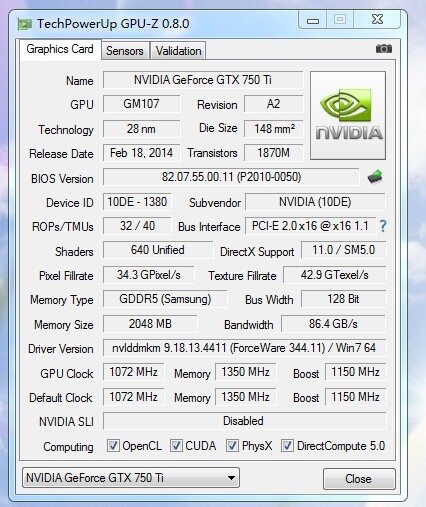Minimize the GPU-Z window
The height and width of the screenshot is (507, 426).
pyautogui.click(x=313, y=20)
